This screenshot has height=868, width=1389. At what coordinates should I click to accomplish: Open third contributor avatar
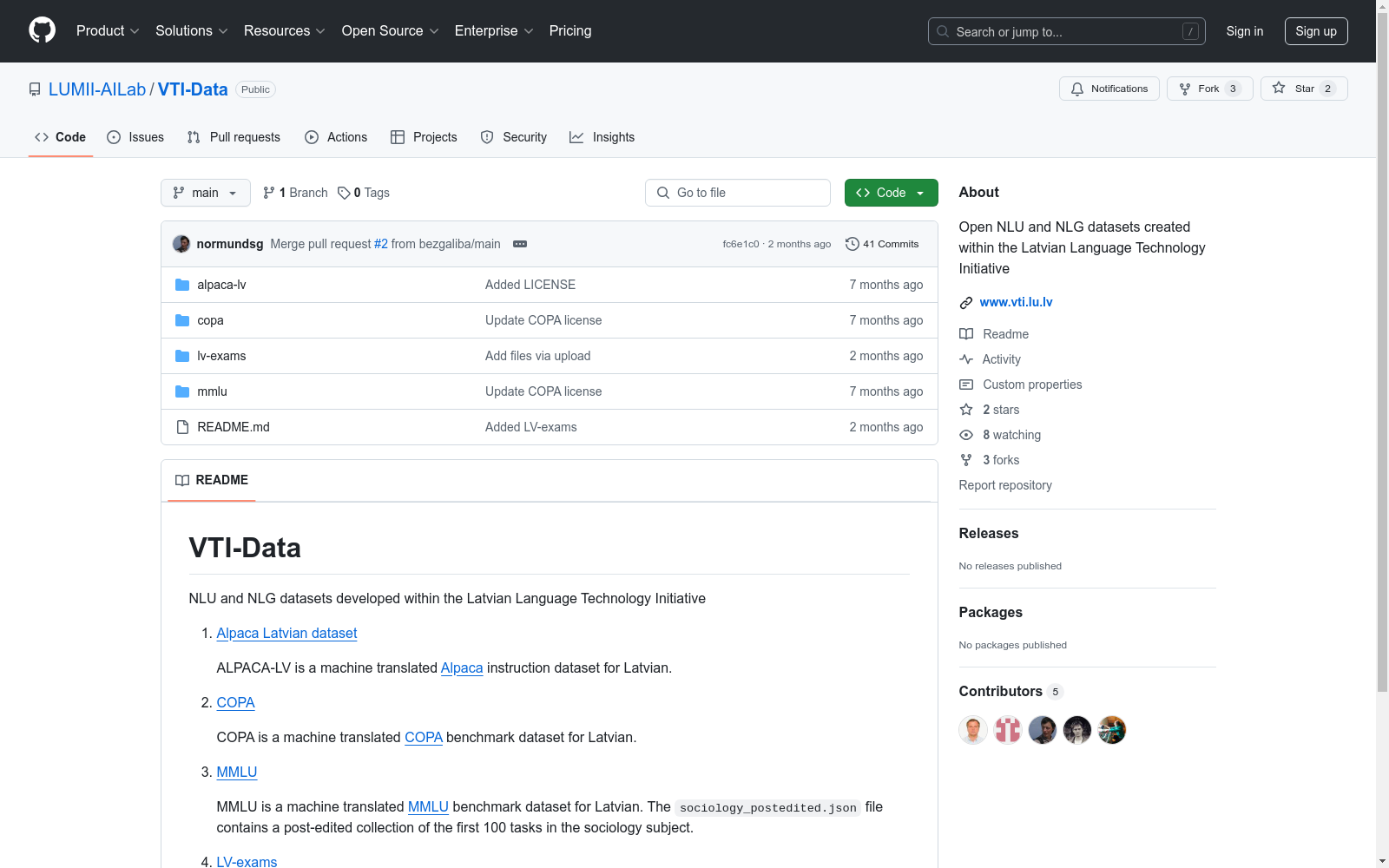coord(1043,730)
